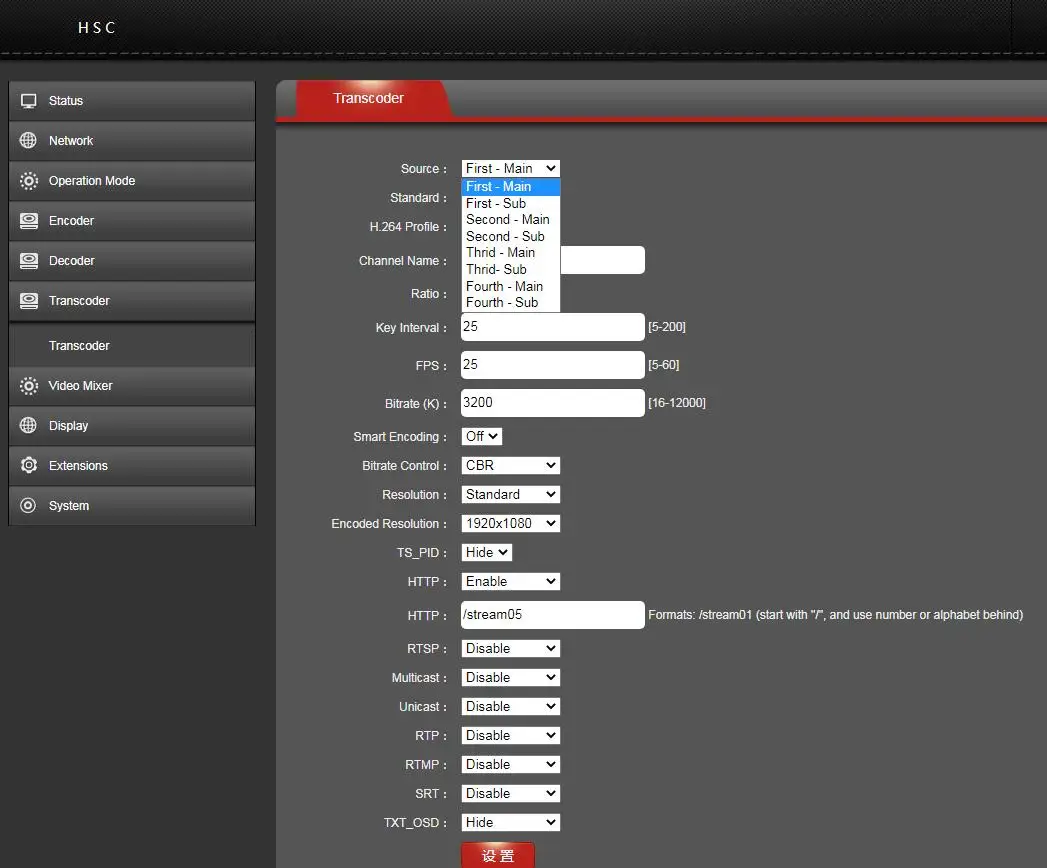This screenshot has width=1047, height=868.
Task: Click the Extensions cog icon
Action: (x=28, y=465)
